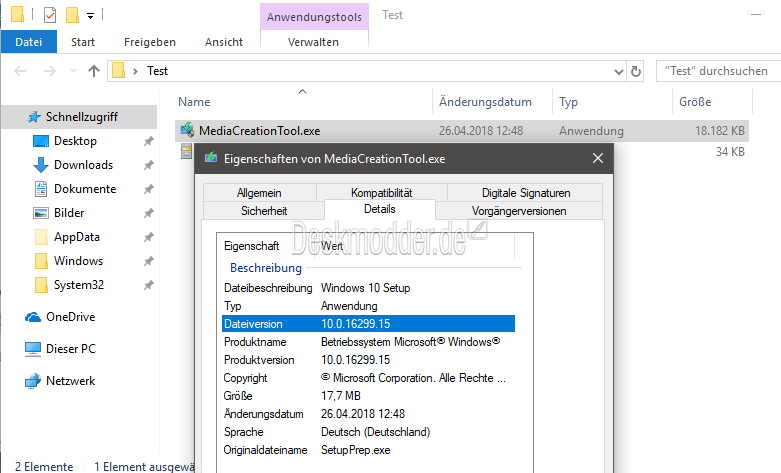Switch to the Freigeben ribbon tab
This screenshot has height=473, width=781.
[x=150, y=42]
